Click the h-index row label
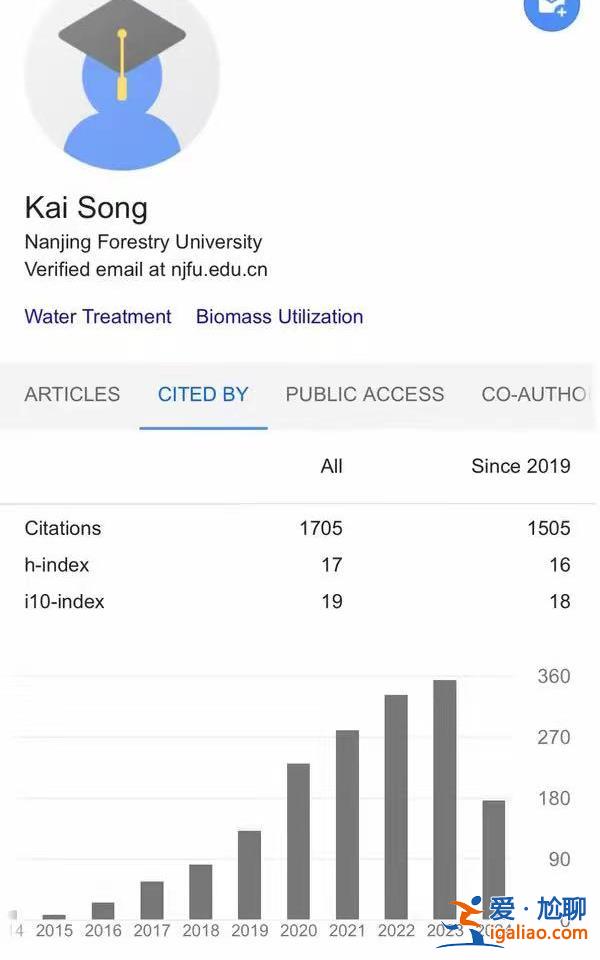This screenshot has width=600, height=960. click(57, 565)
